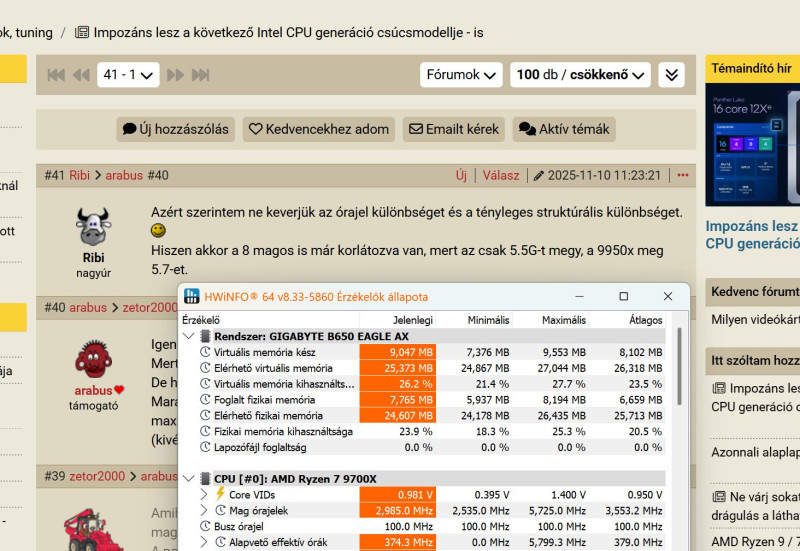Collapse the Rendszer: GIGABYTE B650 EAGLE AX group
Screen dimensions: 800x551
tap(189, 336)
